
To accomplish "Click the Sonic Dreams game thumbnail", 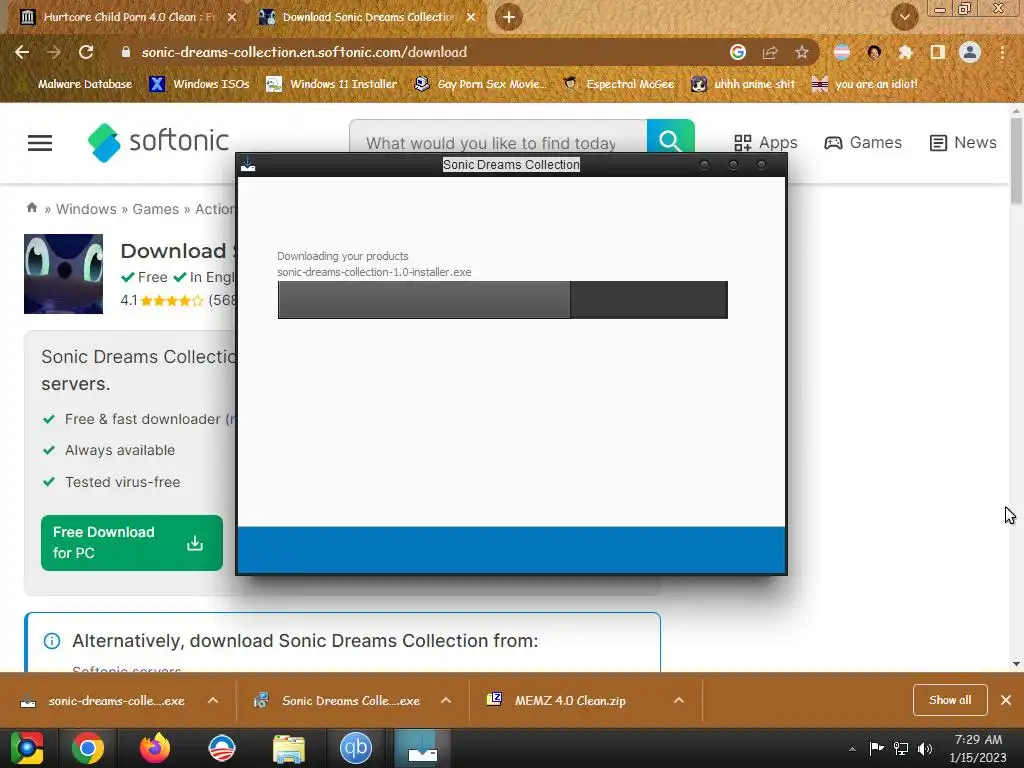I will 63,274.
